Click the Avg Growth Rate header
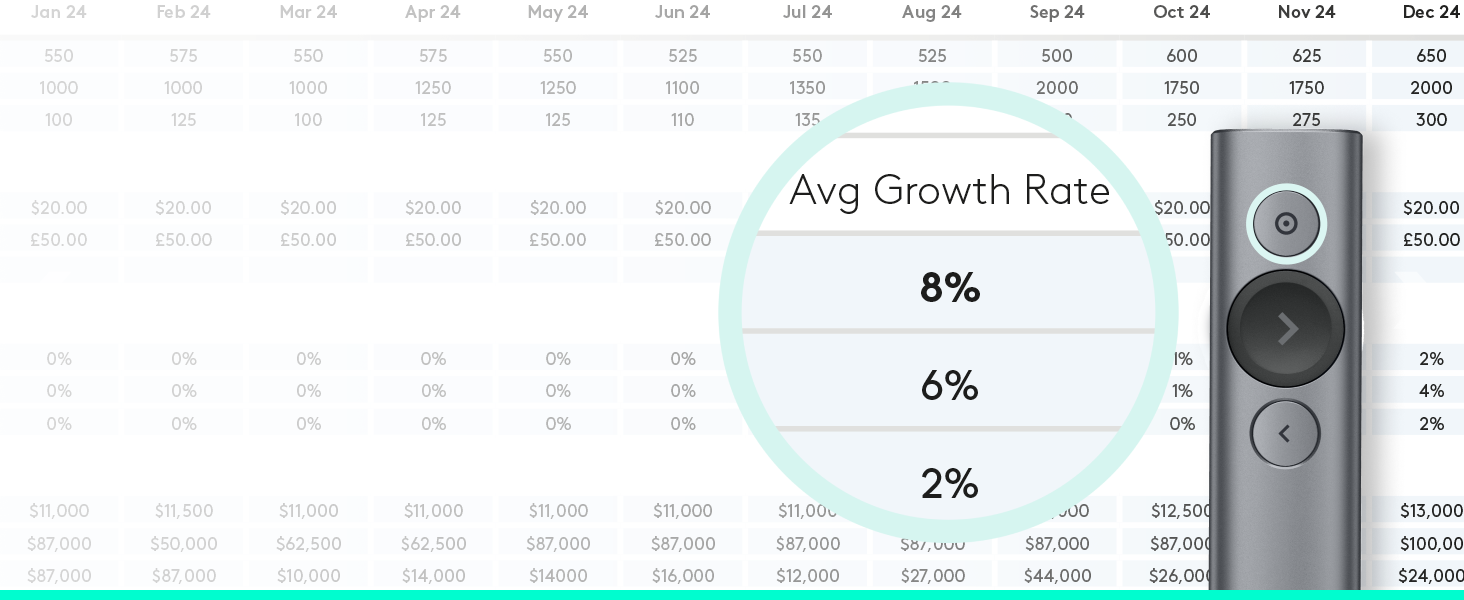Screen dimensions: 1464x600 point(949,190)
